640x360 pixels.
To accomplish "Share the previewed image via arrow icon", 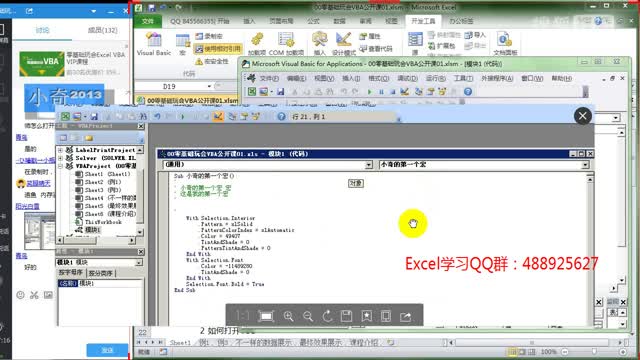I will pyautogui.click(x=405, y=316).
